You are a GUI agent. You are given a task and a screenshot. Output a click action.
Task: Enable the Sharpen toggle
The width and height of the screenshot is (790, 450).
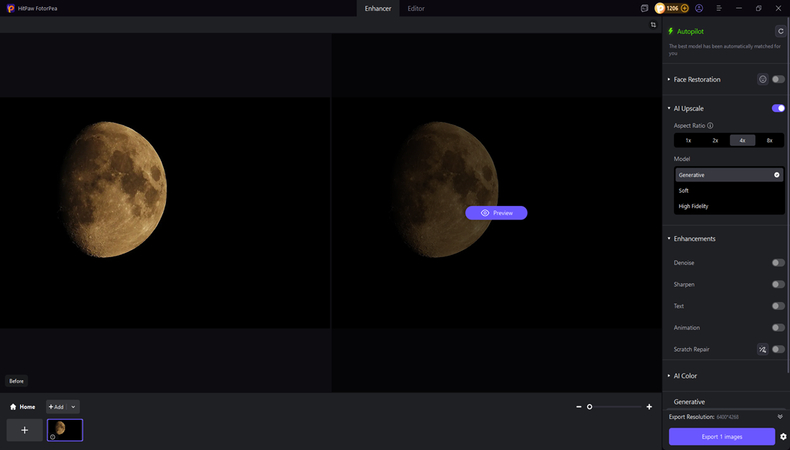(777, 284)
